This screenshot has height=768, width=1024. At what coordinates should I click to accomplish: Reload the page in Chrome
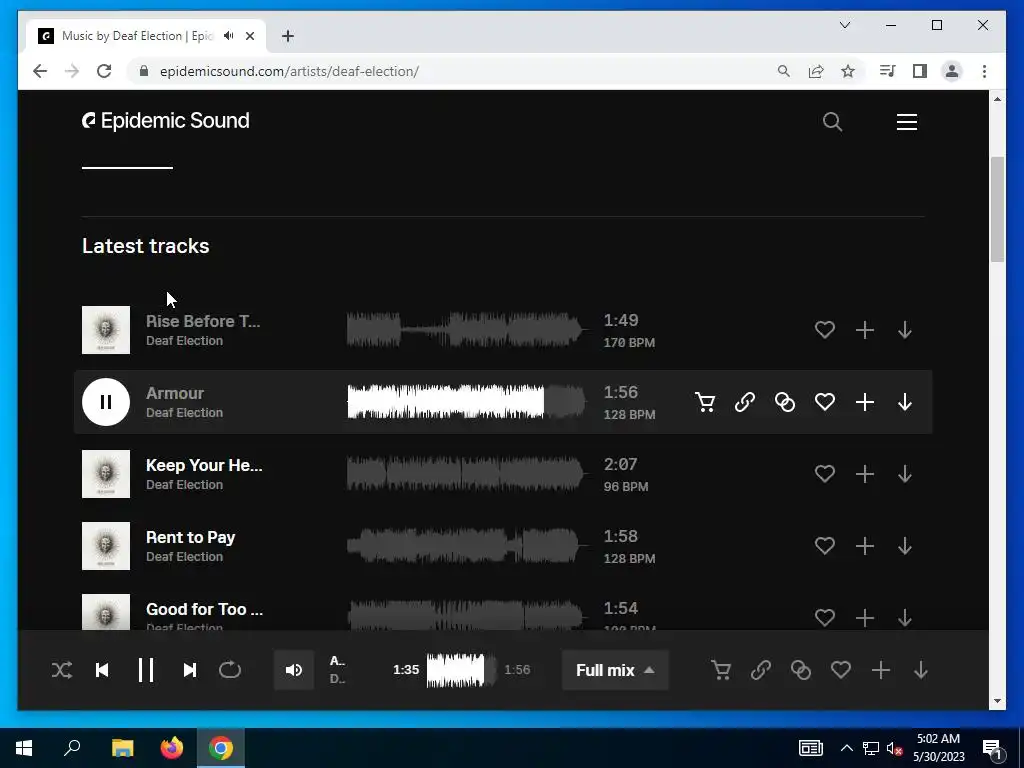point(104,71)
